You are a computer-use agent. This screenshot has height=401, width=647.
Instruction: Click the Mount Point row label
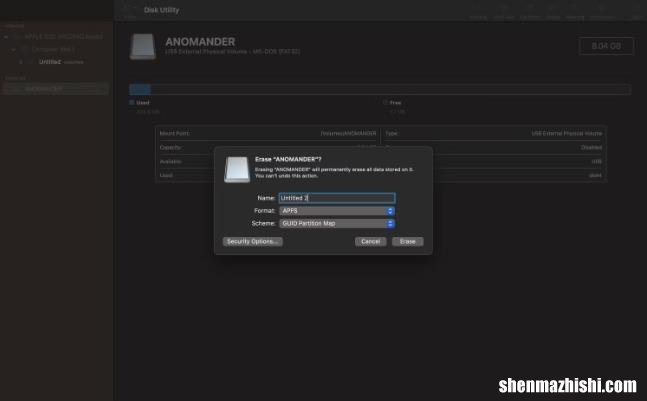pos(175,134)
